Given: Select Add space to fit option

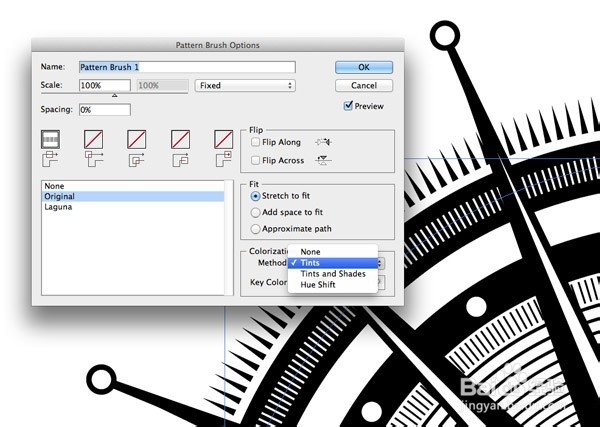Looking at the screenshot, I should pos(255,212).
